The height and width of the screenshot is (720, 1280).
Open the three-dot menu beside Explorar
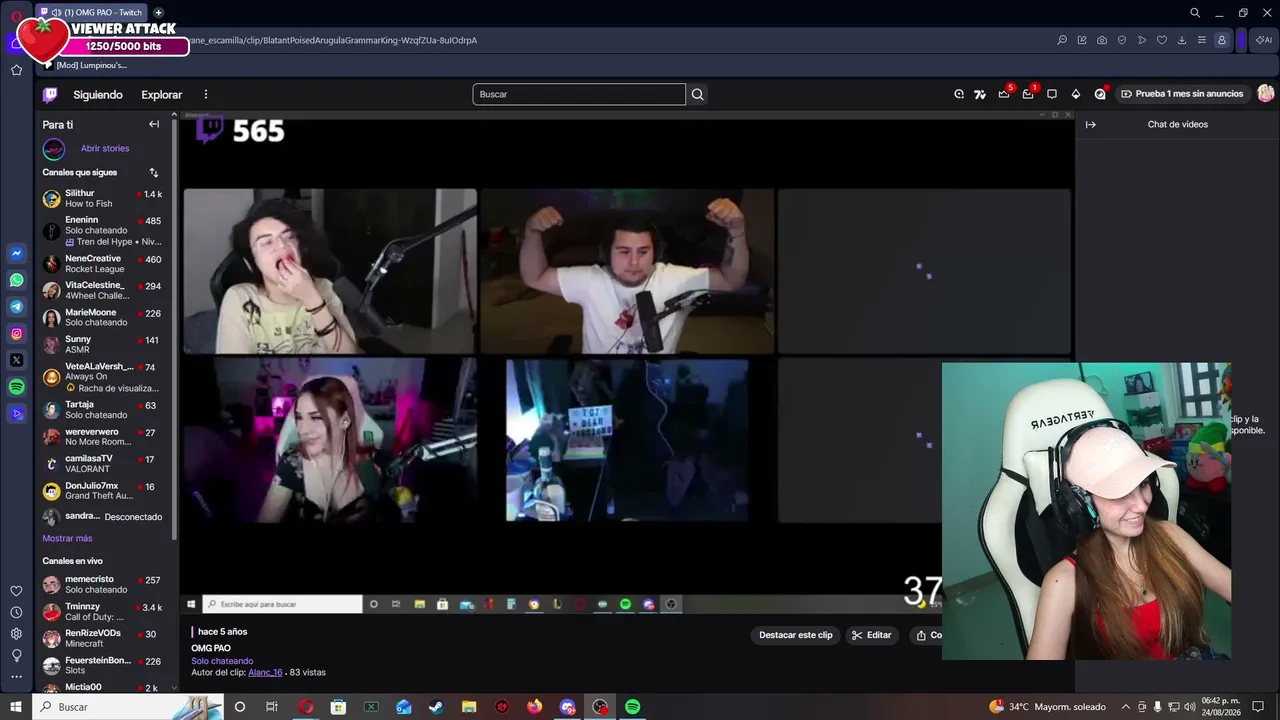(x=206, y=95)
